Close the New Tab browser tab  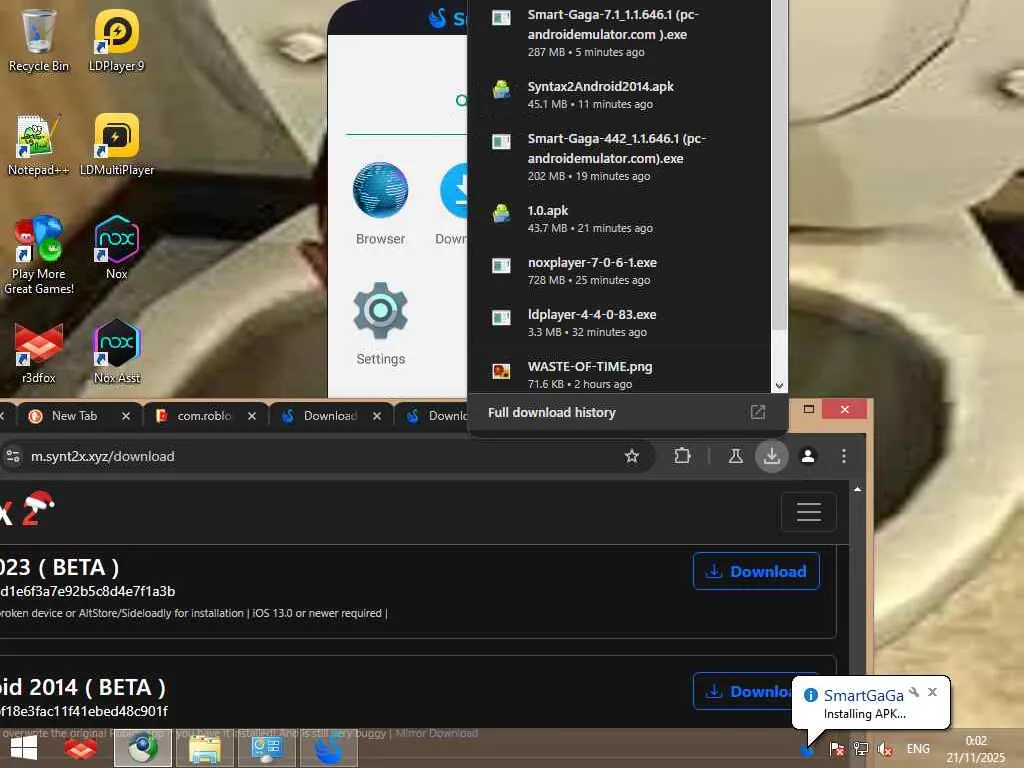click(x=125, y=416)
